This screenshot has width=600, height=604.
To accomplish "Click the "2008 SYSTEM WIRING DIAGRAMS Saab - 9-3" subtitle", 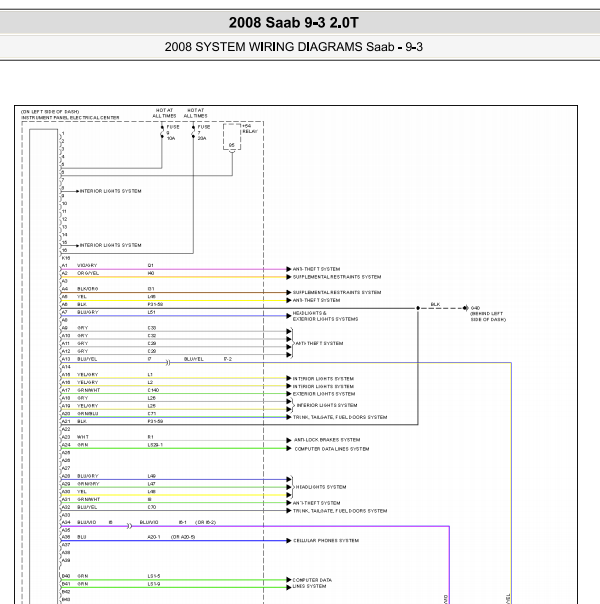I will (x=294, y=47).
